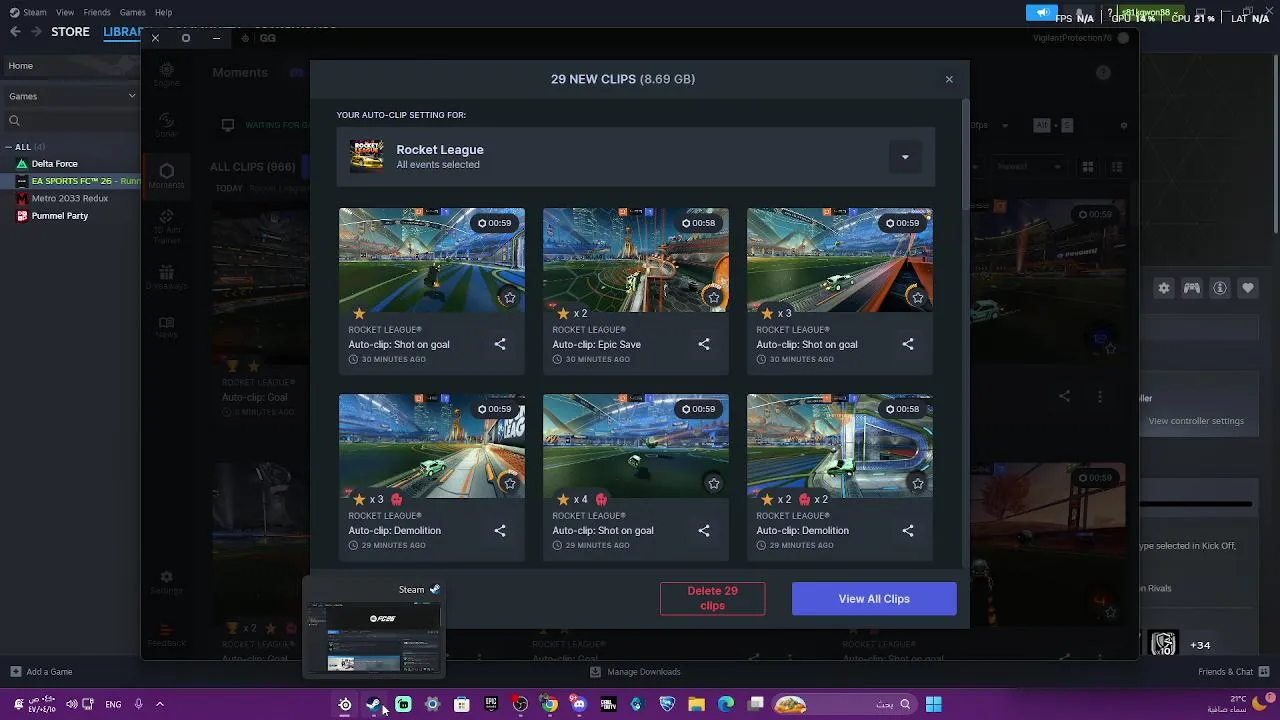Screen dimensions: 1280x720
Task: Play the Epic Save clip thumbnail
Action: (x=636, y=260)
